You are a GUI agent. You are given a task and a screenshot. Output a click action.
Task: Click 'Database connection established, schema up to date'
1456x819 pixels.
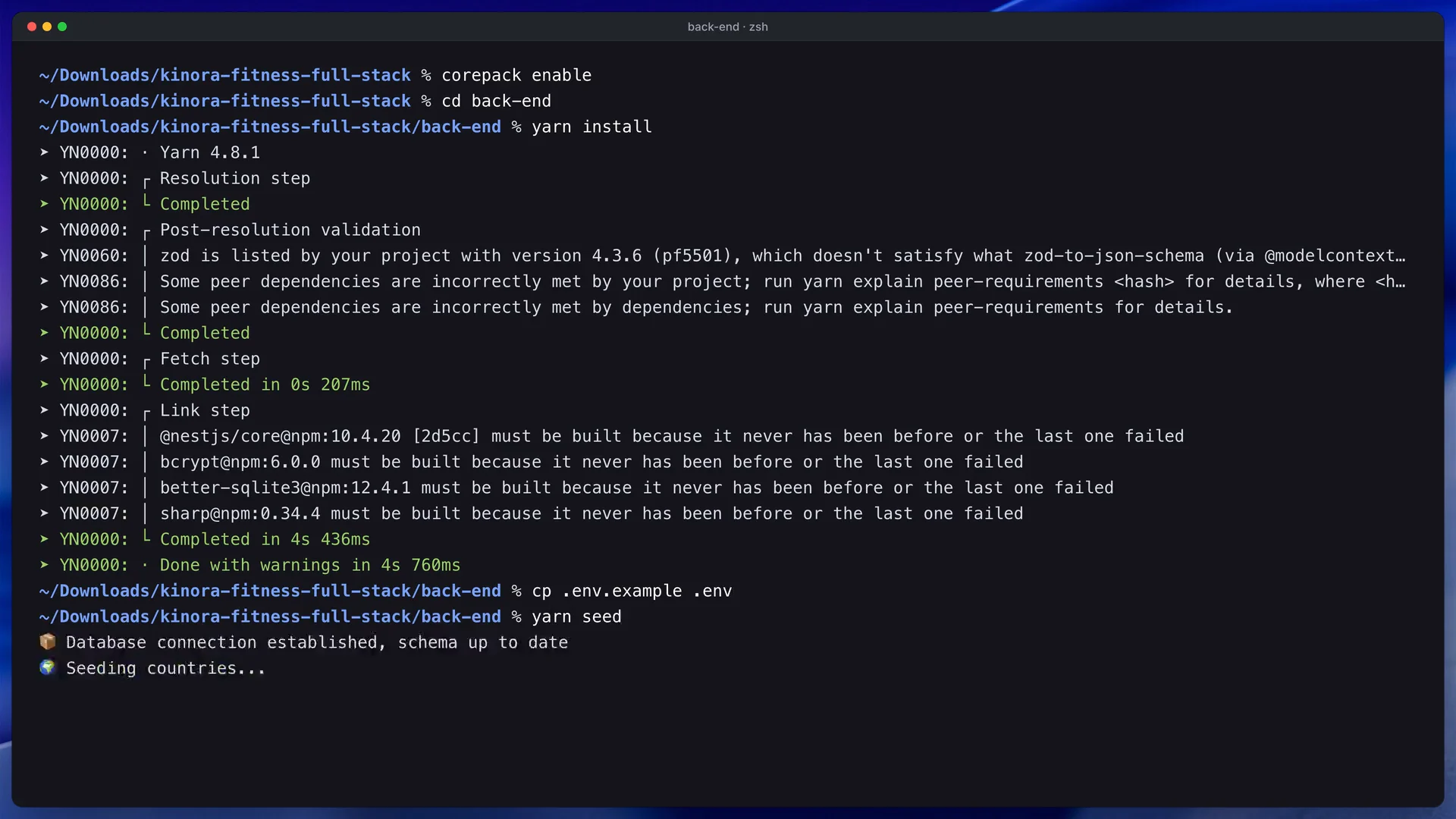point(317,642)
